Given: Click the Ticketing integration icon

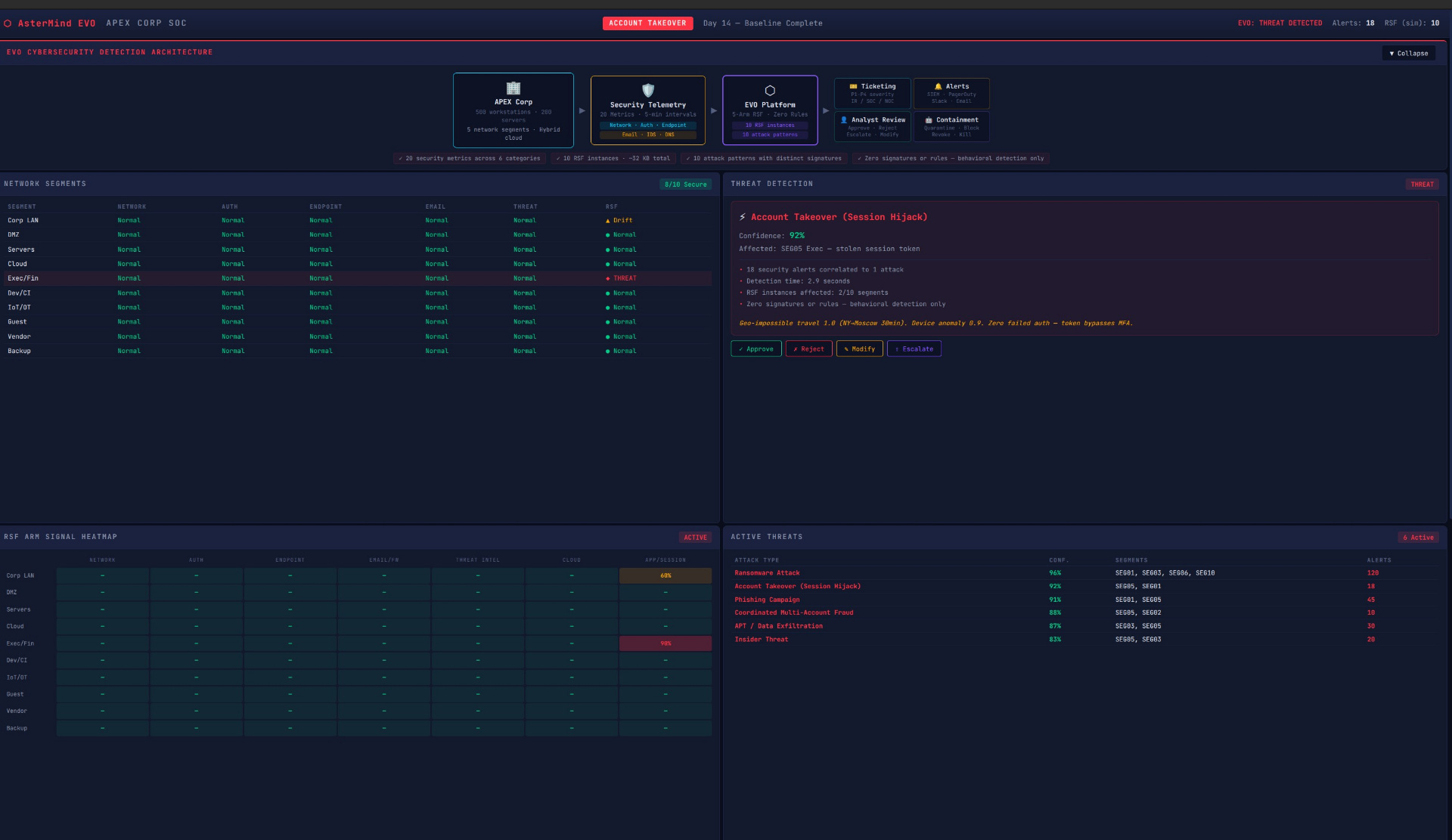Looking at the screenshot, I should pyautogui.click(x=852, y=85).
